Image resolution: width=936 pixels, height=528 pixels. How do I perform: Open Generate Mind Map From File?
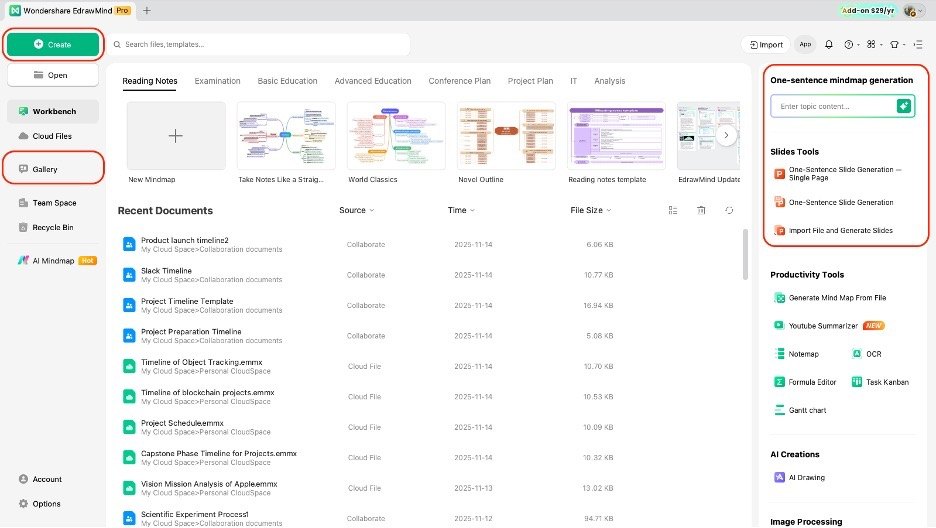(x=830, y=298)
